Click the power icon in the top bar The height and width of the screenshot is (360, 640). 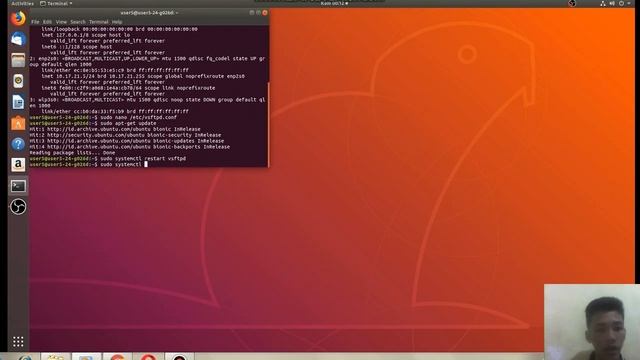coord(622,3)
